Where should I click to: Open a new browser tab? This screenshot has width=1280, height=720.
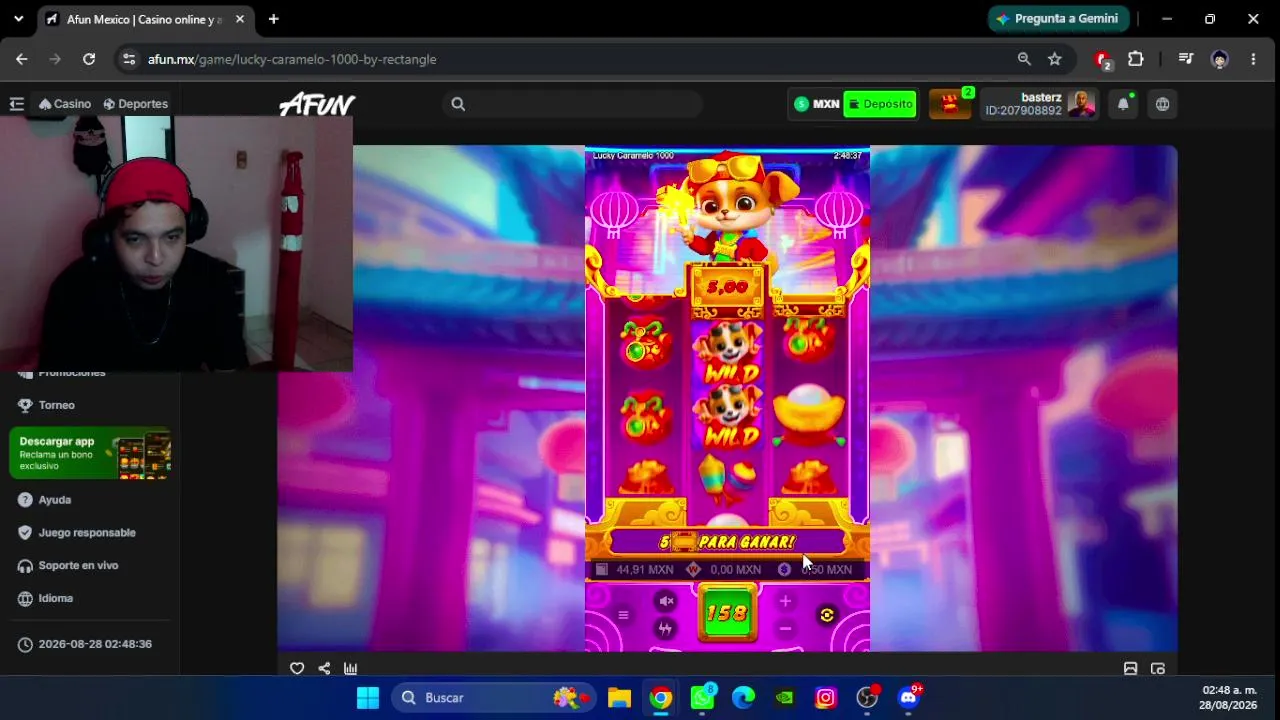[273, 19]
